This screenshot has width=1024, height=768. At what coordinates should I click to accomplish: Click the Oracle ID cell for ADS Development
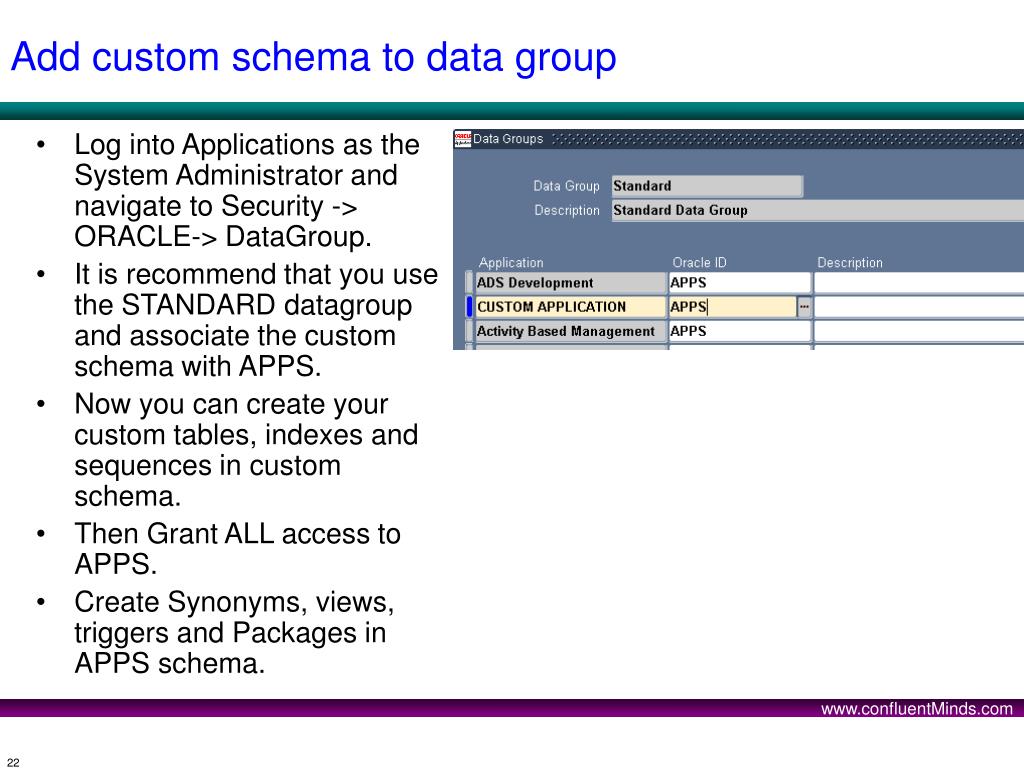pyautogui.click(x=740, y=283)
